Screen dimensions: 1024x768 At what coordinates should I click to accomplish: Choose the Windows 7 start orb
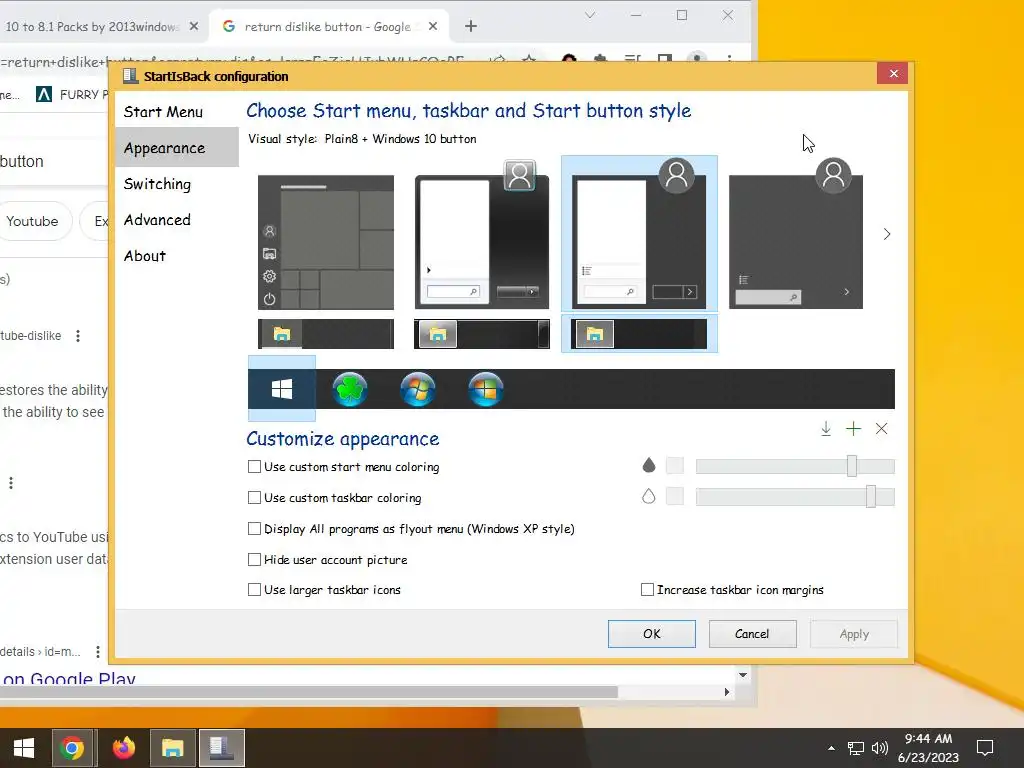tap(418, 389)
